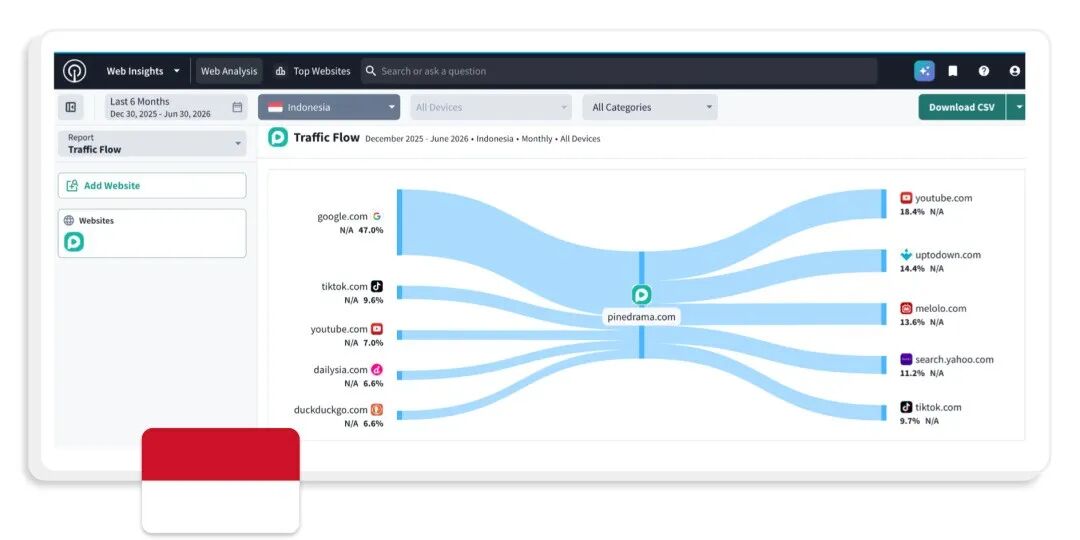Open the All Devices dropdown

[x=491, y=107]
